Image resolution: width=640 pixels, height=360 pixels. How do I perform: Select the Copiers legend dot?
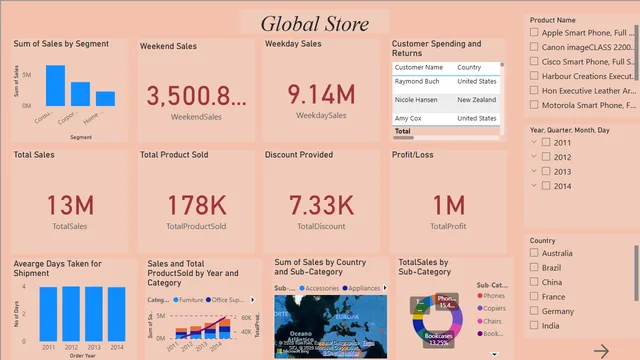[x=480, y=308]
